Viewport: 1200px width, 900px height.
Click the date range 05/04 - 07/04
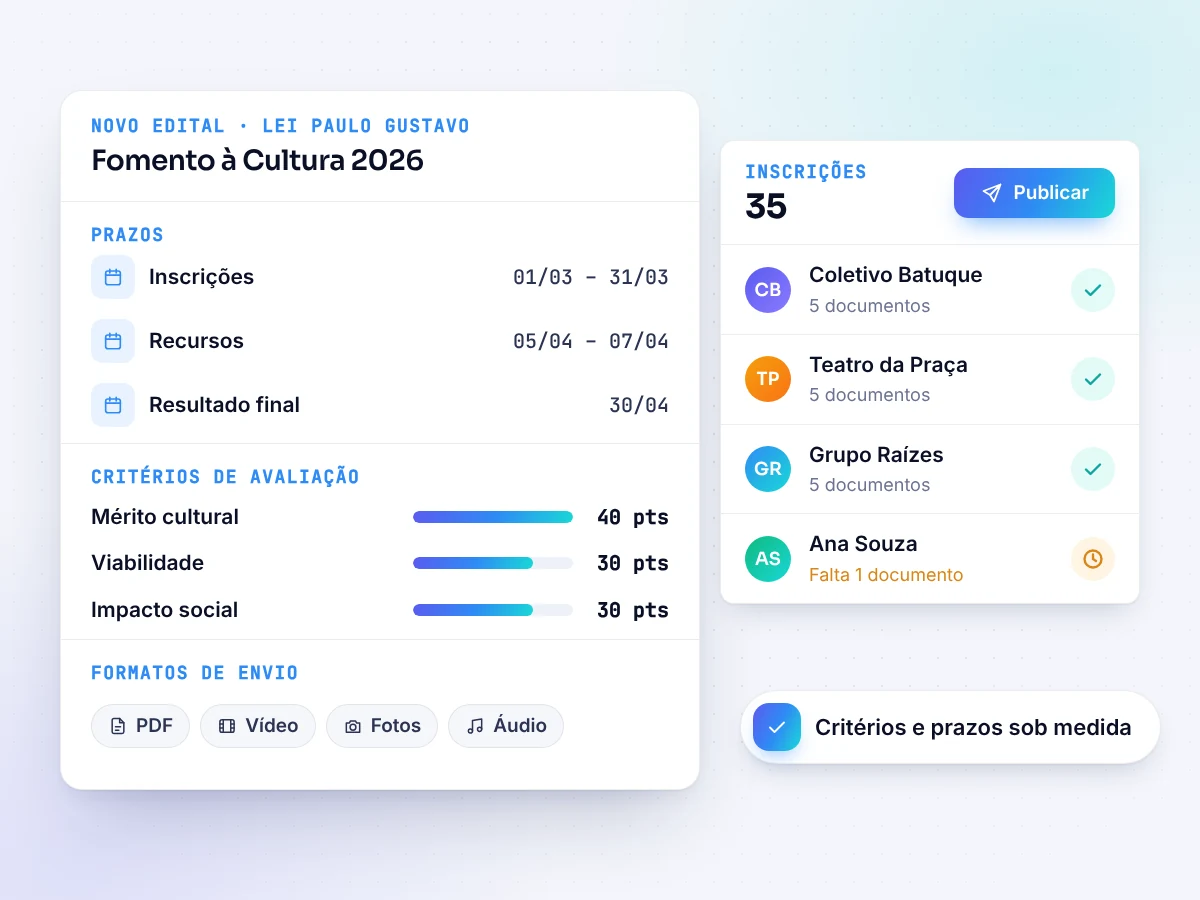point(591,341)
